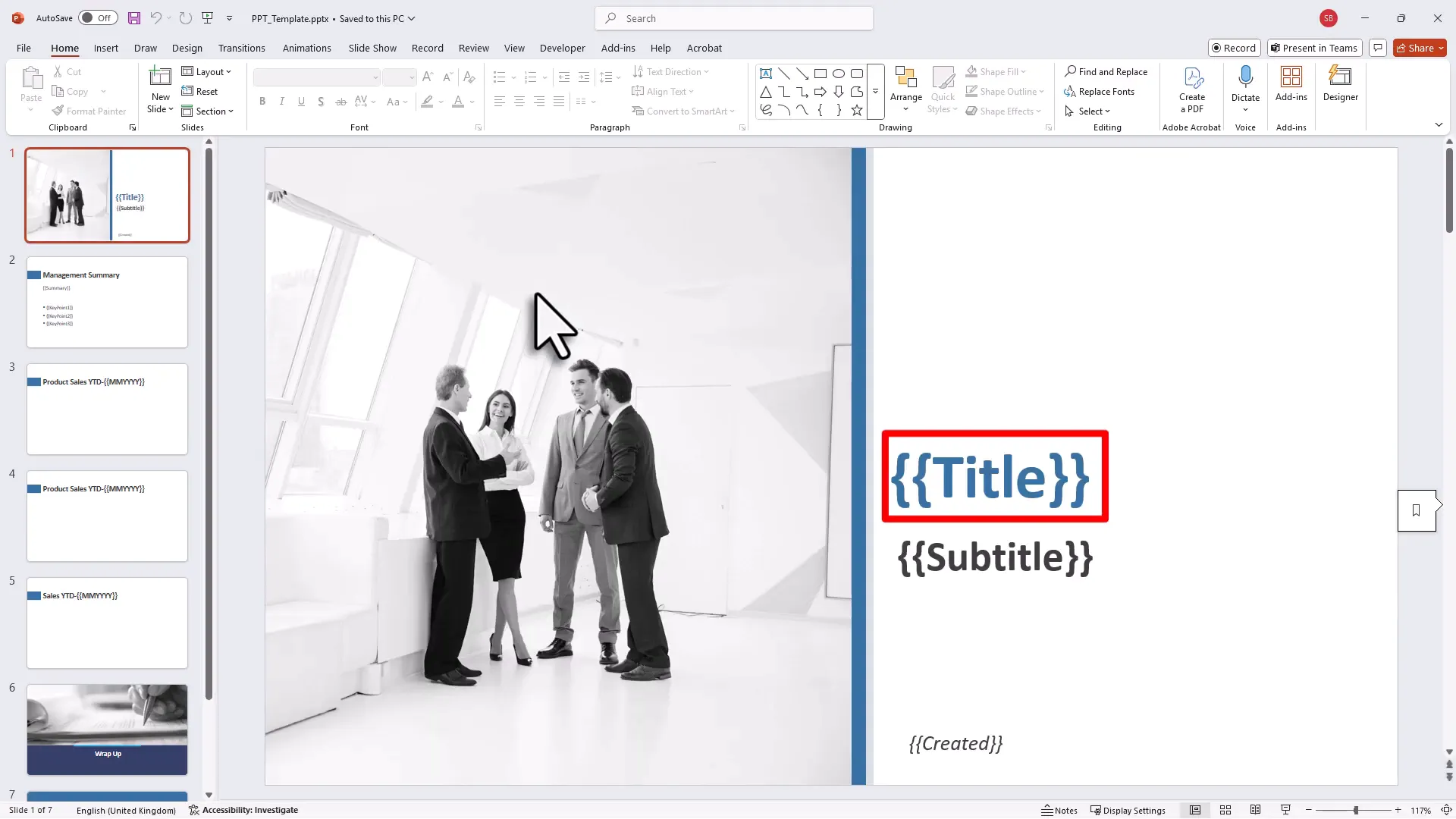Select the Oval shape tool
This screenshot has height=819, width=1456.
click(x=839, y=74)
